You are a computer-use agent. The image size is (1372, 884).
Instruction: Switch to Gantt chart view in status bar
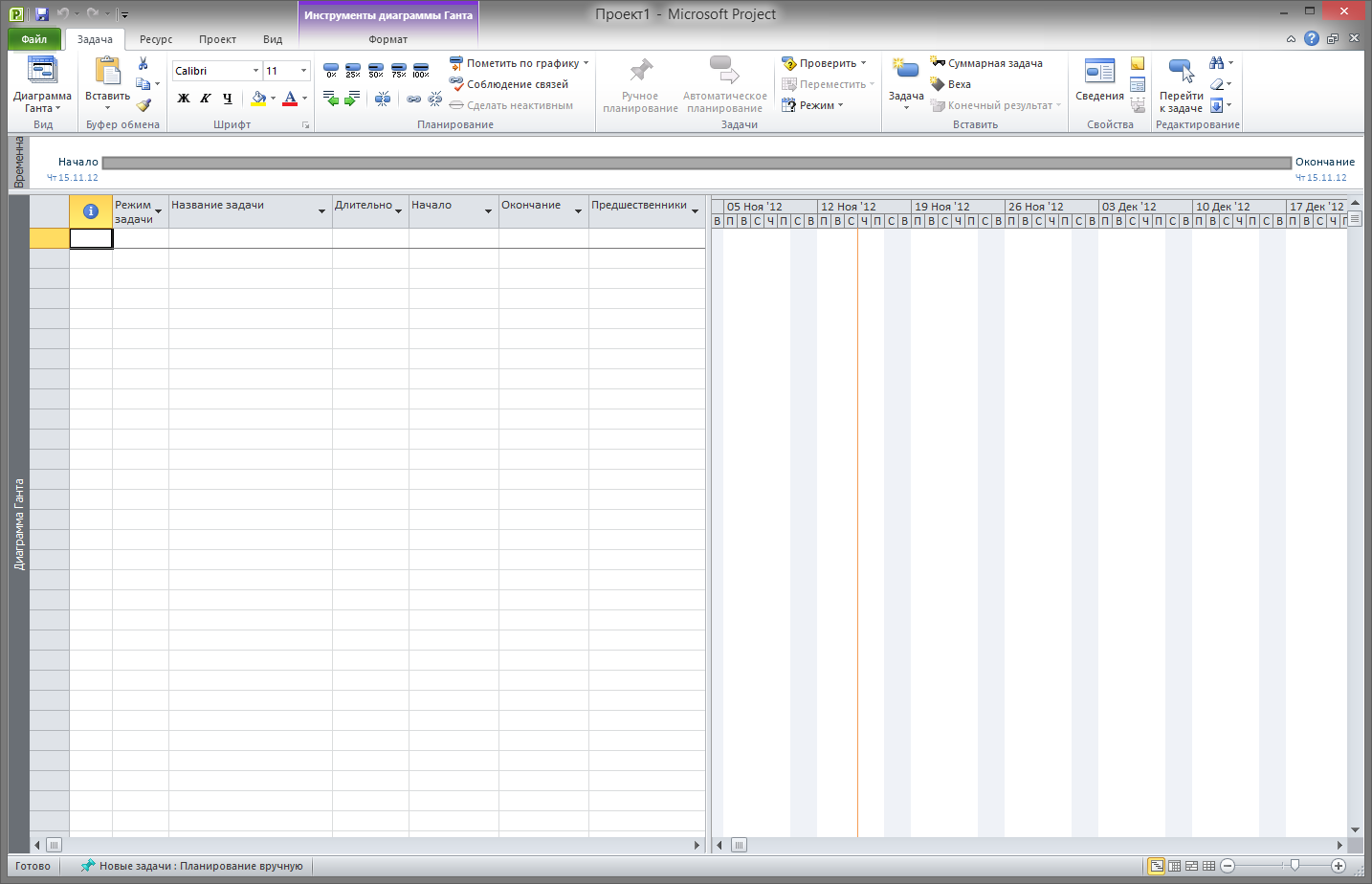(1157, 866)
